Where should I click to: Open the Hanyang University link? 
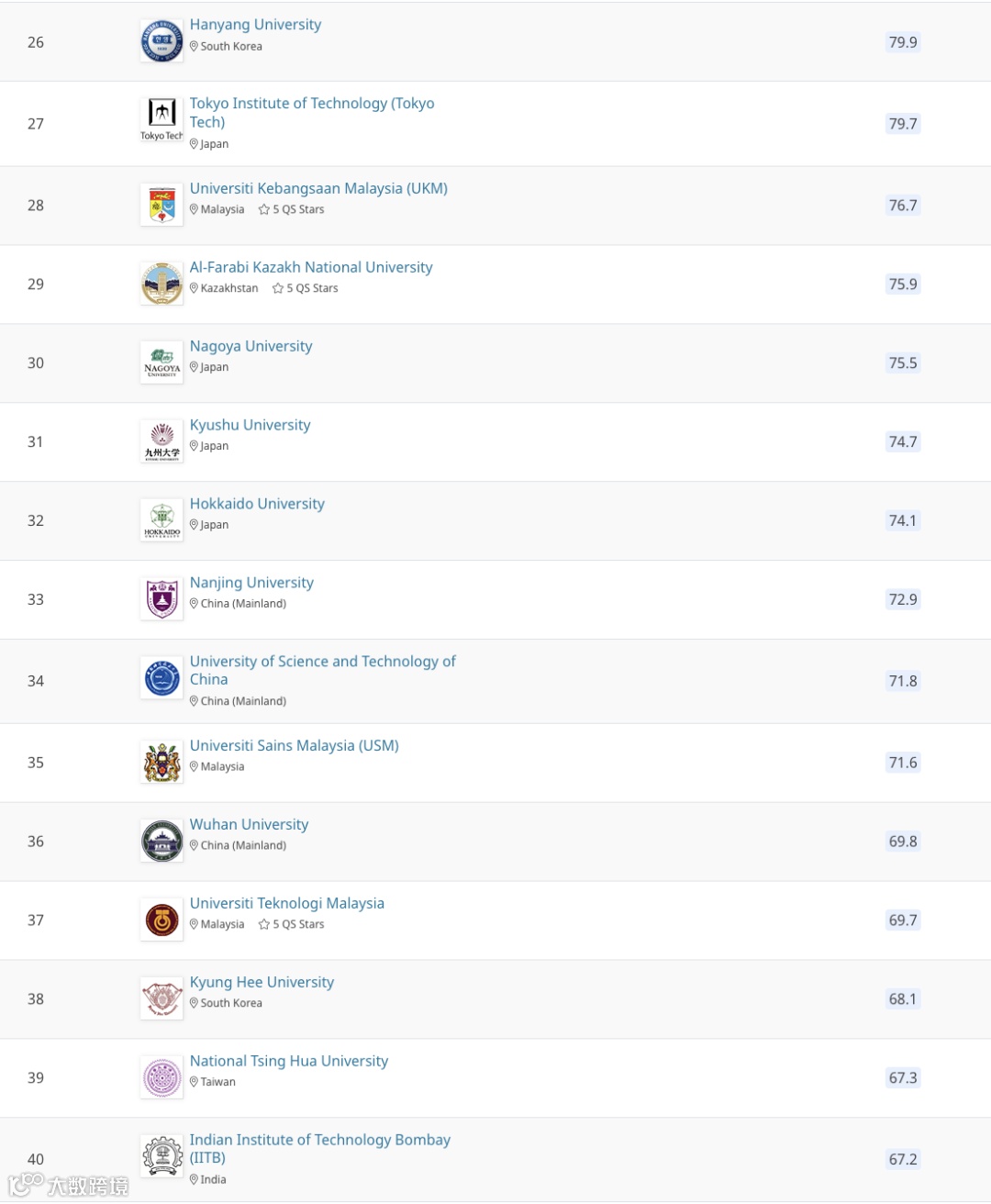(x=255, y=25)
